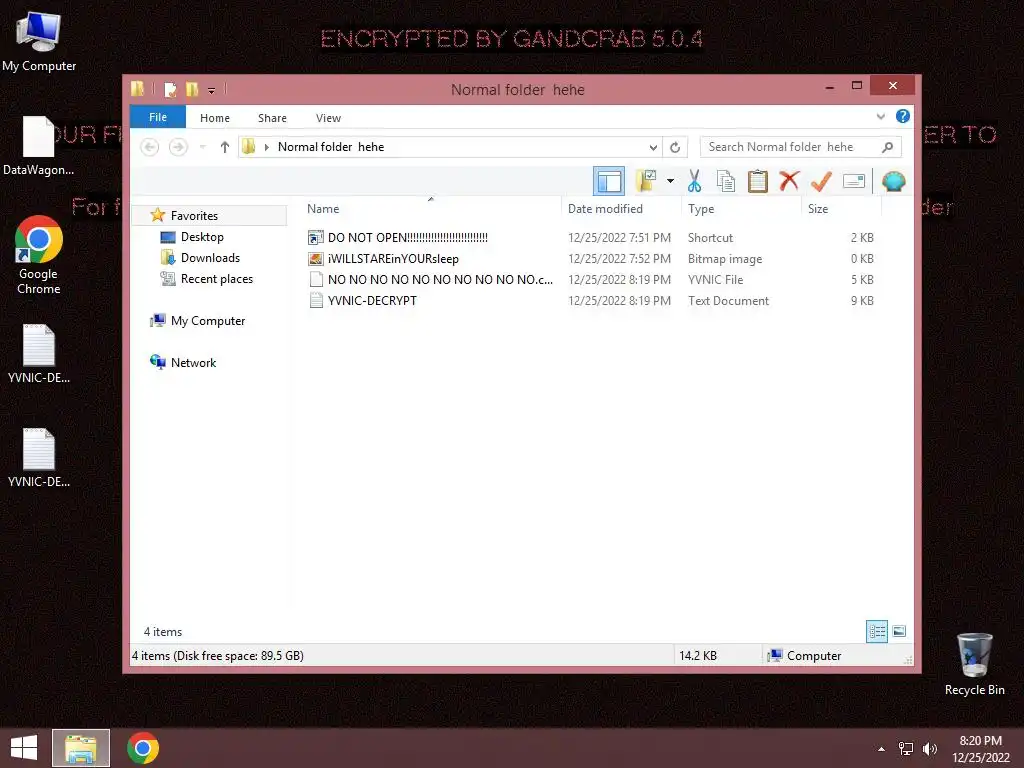The image size is (1024, 768).
Task: Click the Paste clipboard icon
Action: pos(758,181)
